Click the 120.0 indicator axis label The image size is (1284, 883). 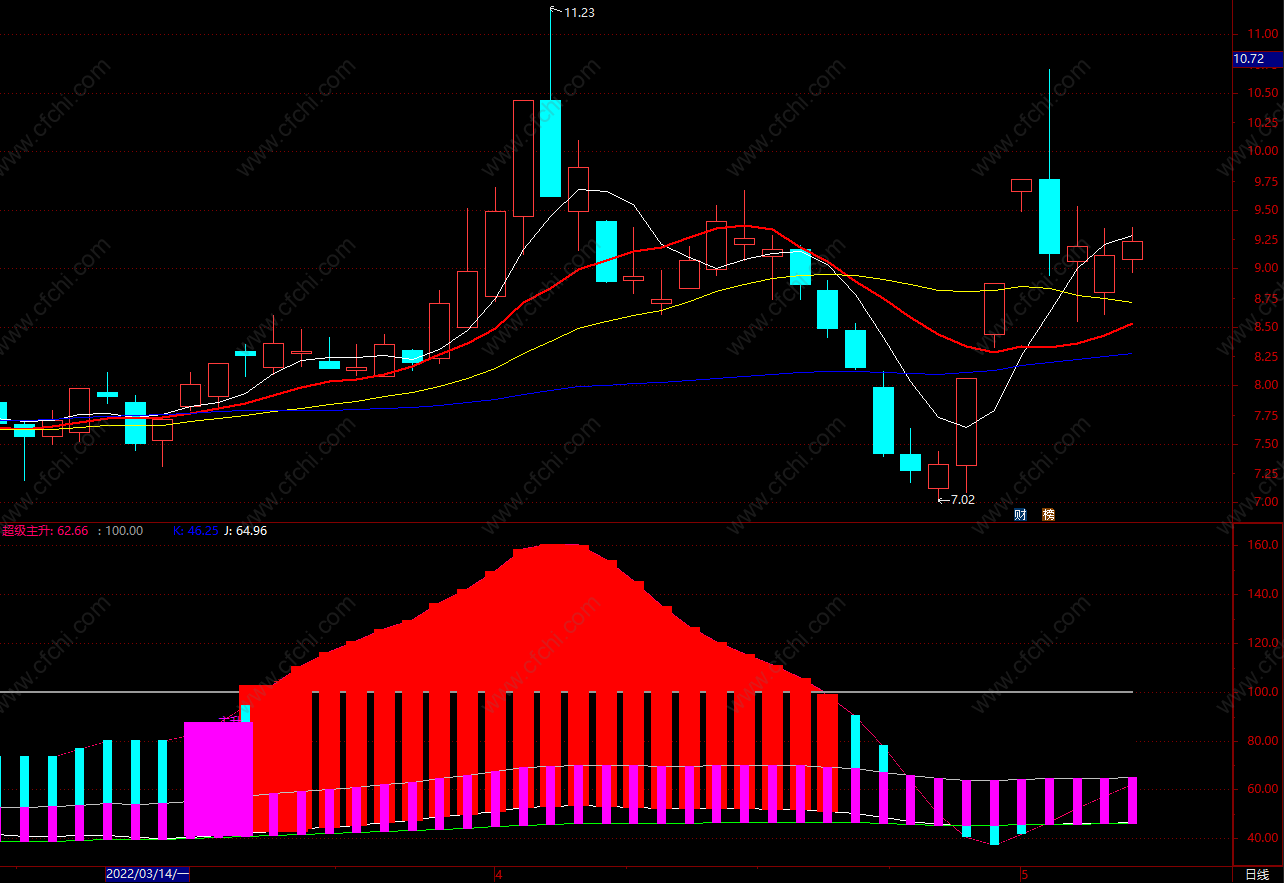tap(1264, 644)
